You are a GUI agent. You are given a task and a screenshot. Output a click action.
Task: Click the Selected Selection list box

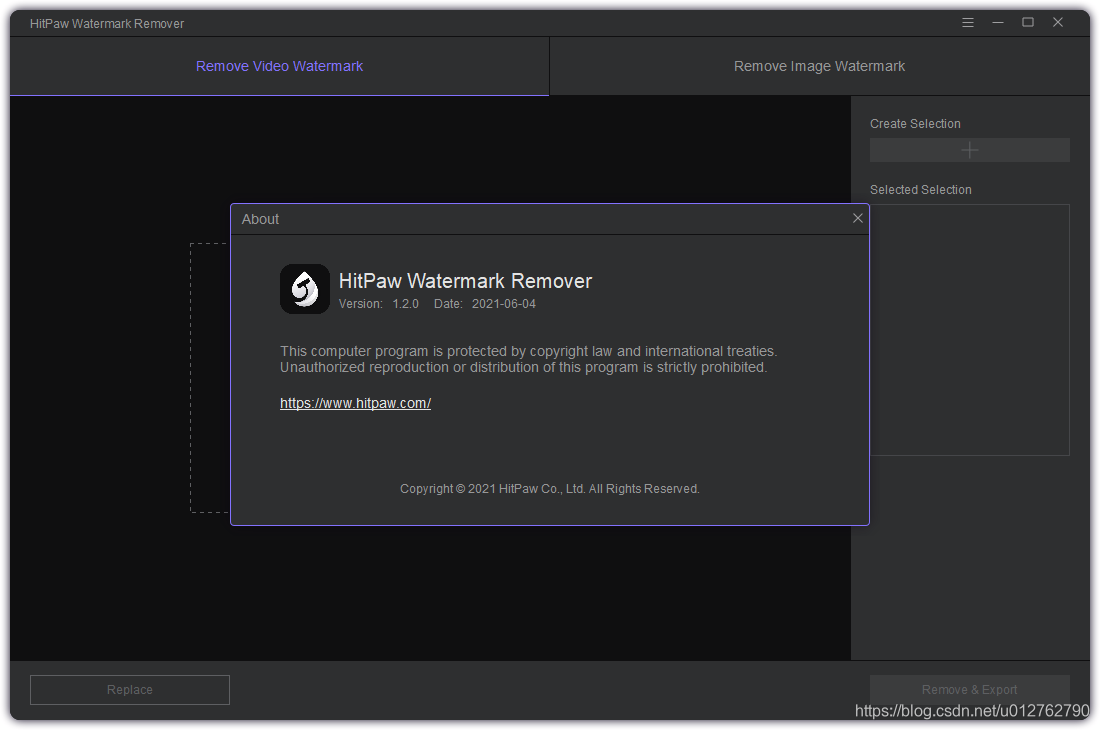click(970, 330)
